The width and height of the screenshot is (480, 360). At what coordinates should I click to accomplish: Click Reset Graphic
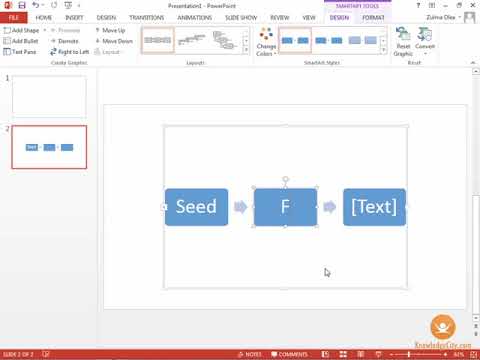pos(403,42)
